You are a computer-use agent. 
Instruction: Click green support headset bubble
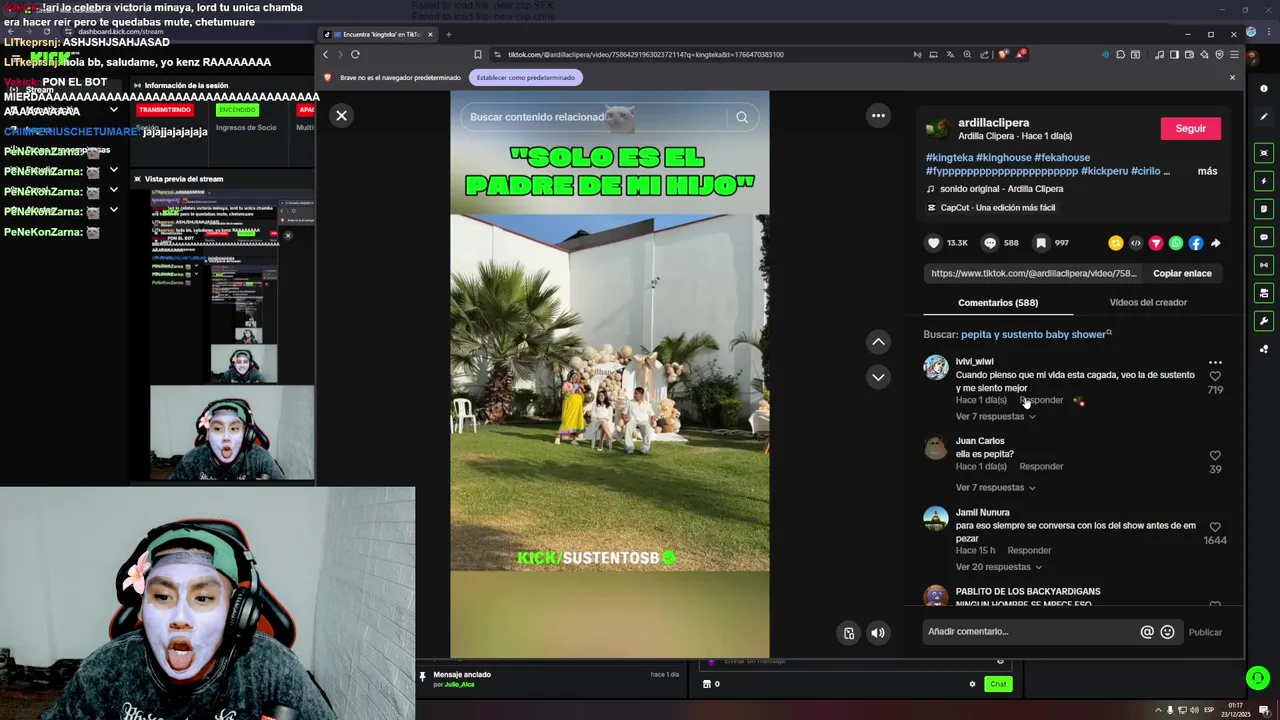[1258, 678]
